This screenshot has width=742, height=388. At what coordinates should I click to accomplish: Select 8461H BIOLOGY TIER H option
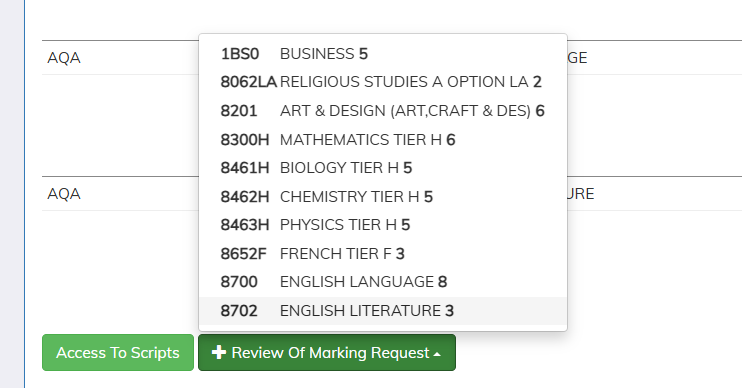point(383,168)
